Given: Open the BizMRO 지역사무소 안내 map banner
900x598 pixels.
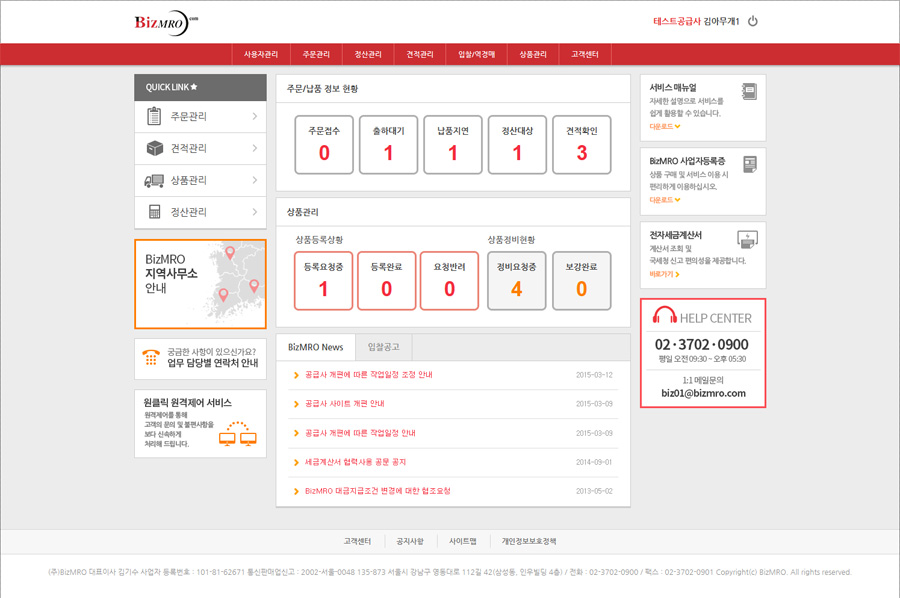Looking at the screenshot, I should pos(200,284).
